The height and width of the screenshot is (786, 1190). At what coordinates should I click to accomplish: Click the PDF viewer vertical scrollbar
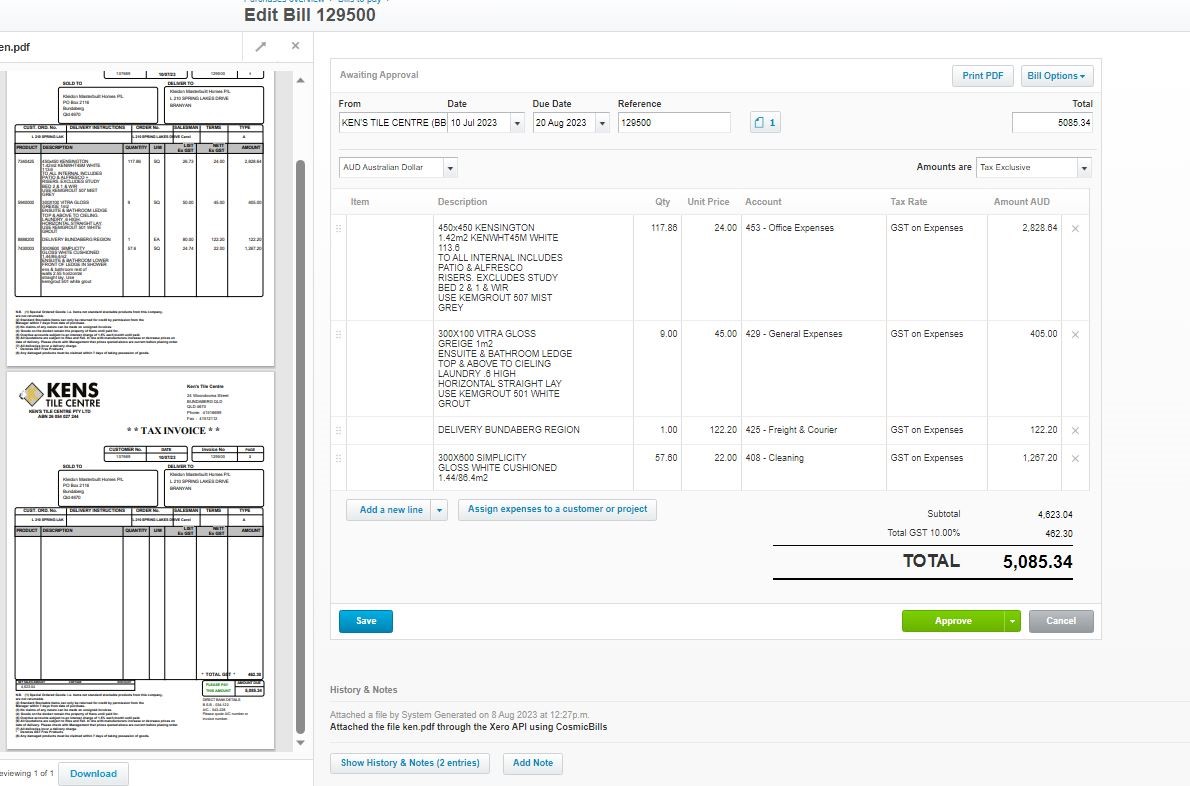301,448
